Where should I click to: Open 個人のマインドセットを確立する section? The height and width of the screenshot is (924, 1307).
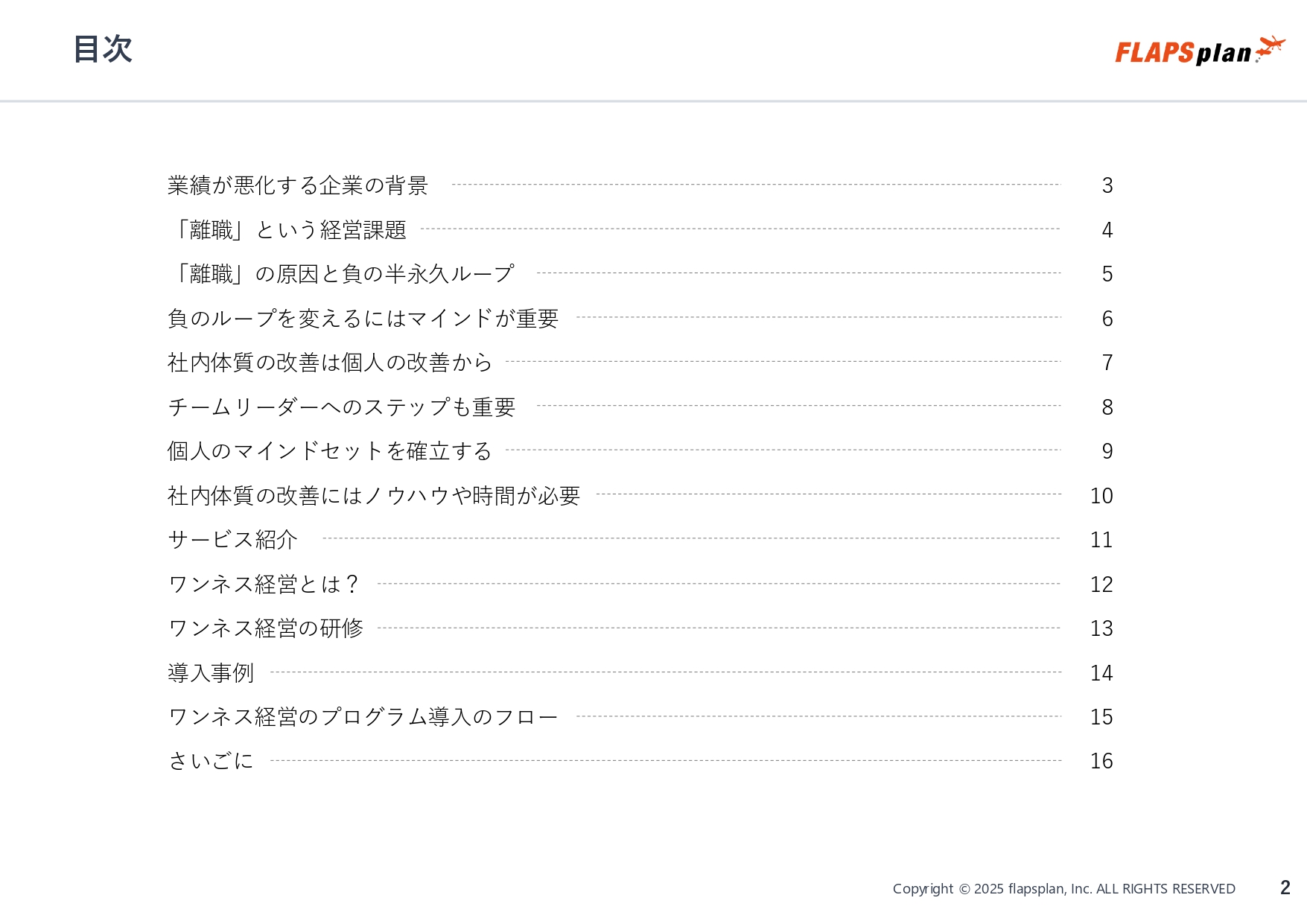pos(329,451)
